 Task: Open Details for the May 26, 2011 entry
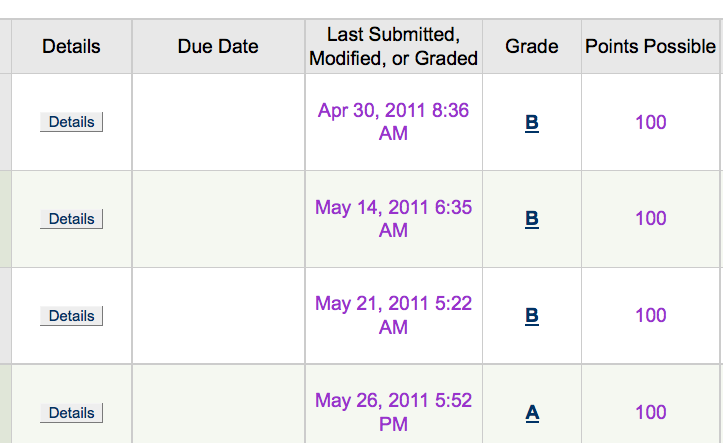click(x=71, y=413)
